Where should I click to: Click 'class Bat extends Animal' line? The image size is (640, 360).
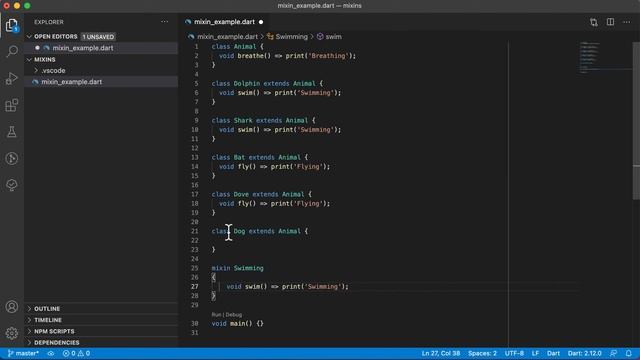click(260, 157)
